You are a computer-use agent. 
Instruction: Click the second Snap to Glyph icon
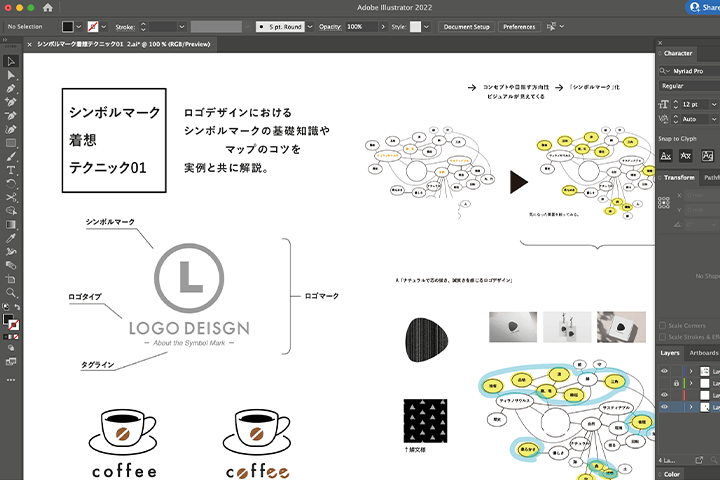click(686, 156)
